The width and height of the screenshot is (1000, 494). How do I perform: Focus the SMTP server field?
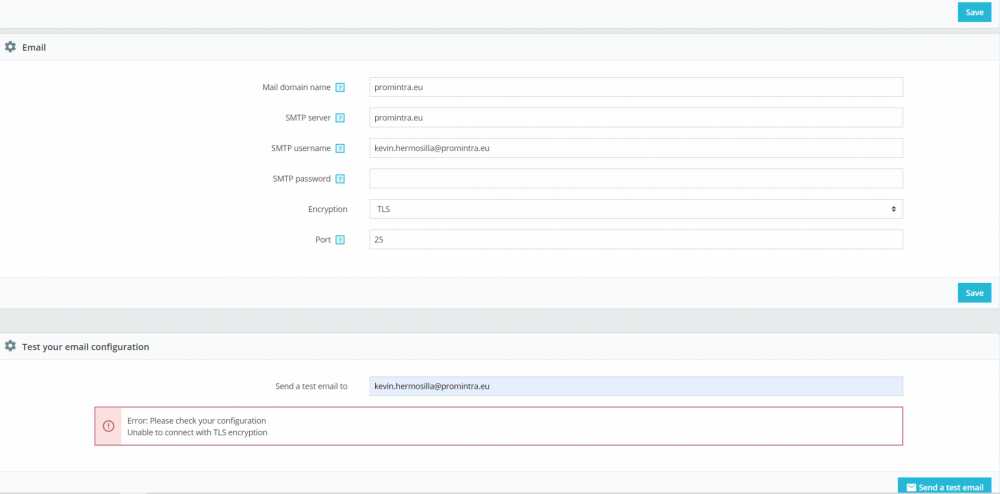(636, 117)
